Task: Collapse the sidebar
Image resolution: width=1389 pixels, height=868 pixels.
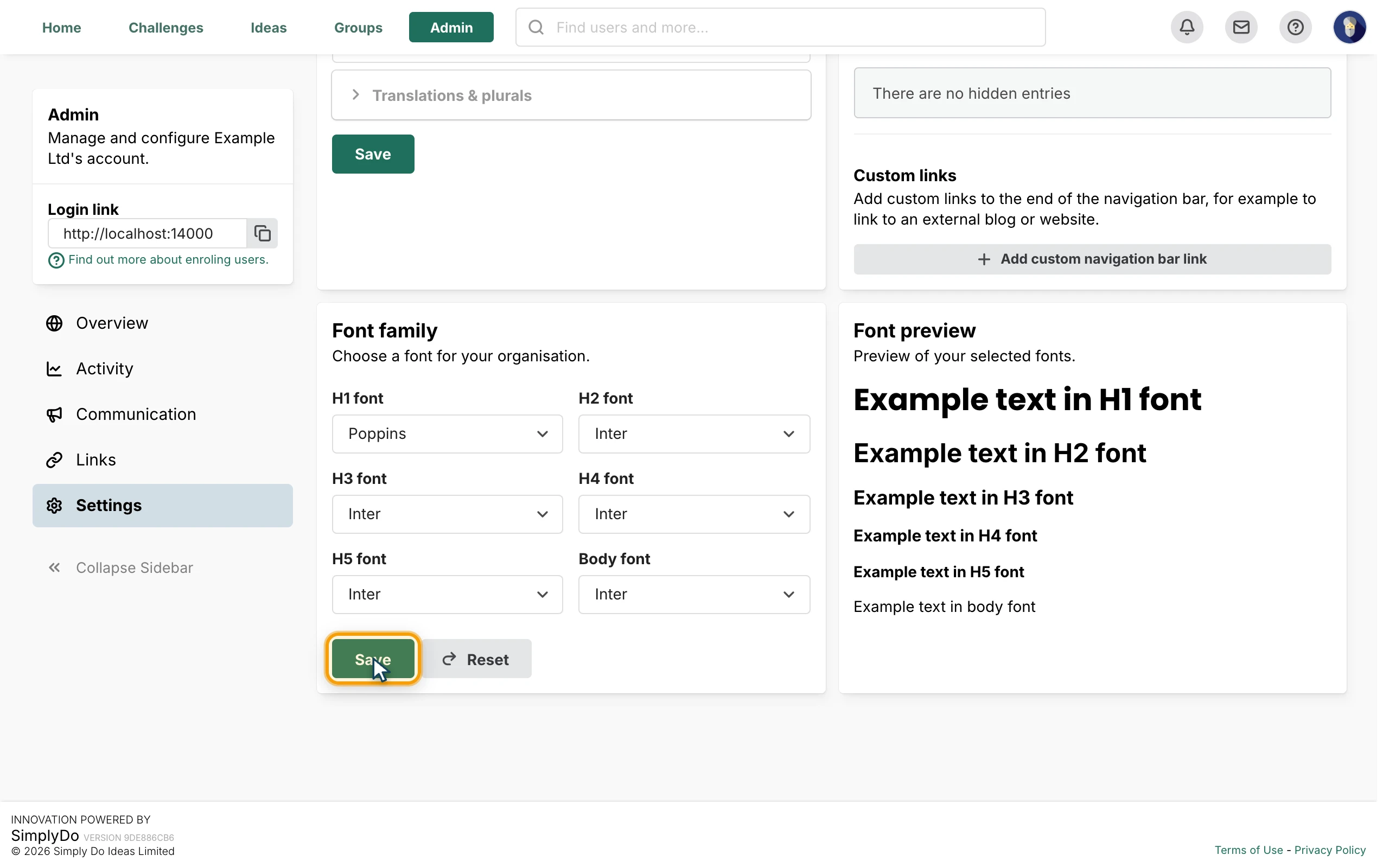Action: pyautogui.click(x=120, y=568)
